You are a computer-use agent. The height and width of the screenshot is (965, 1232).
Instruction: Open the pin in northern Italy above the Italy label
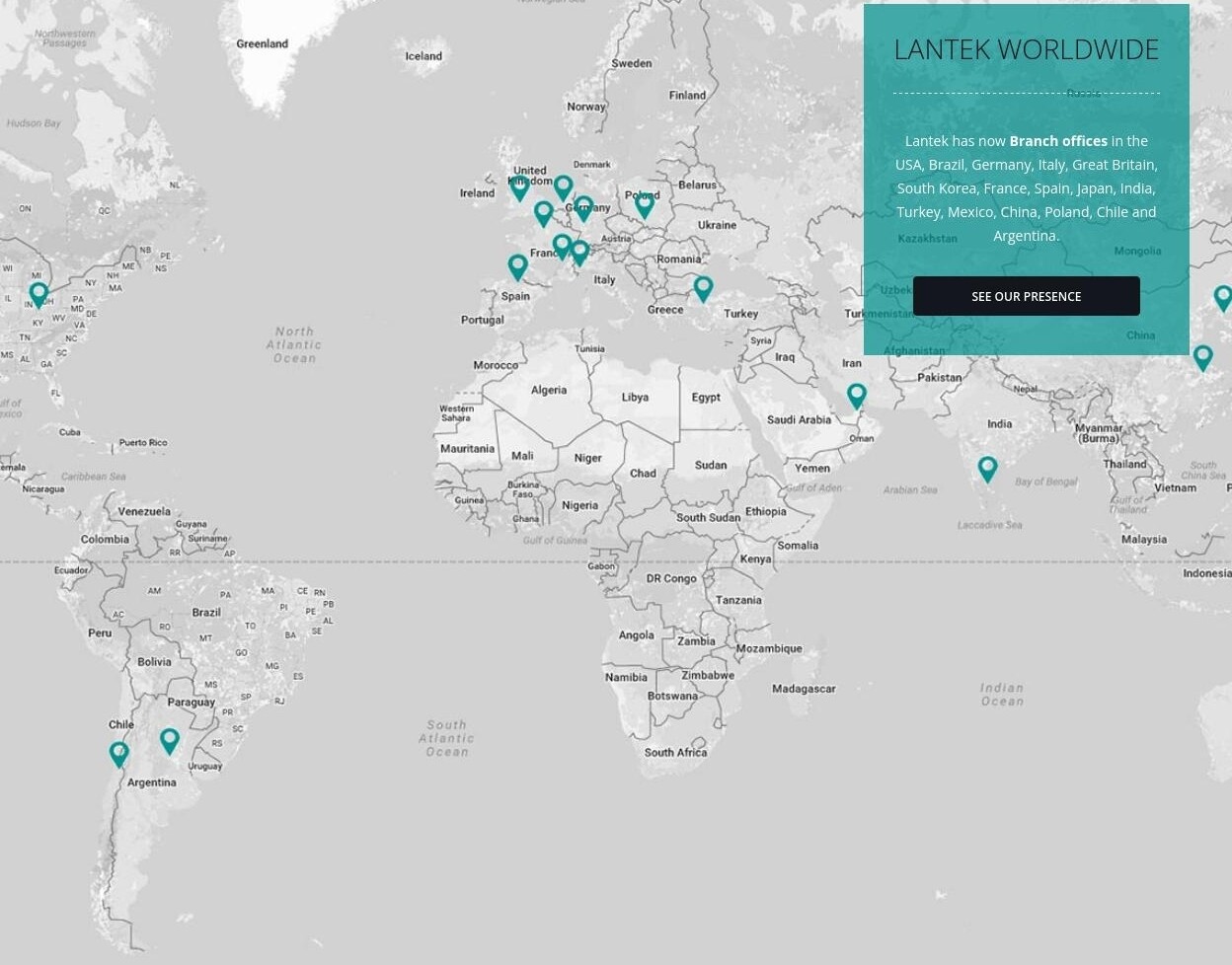tap(580, 253)
